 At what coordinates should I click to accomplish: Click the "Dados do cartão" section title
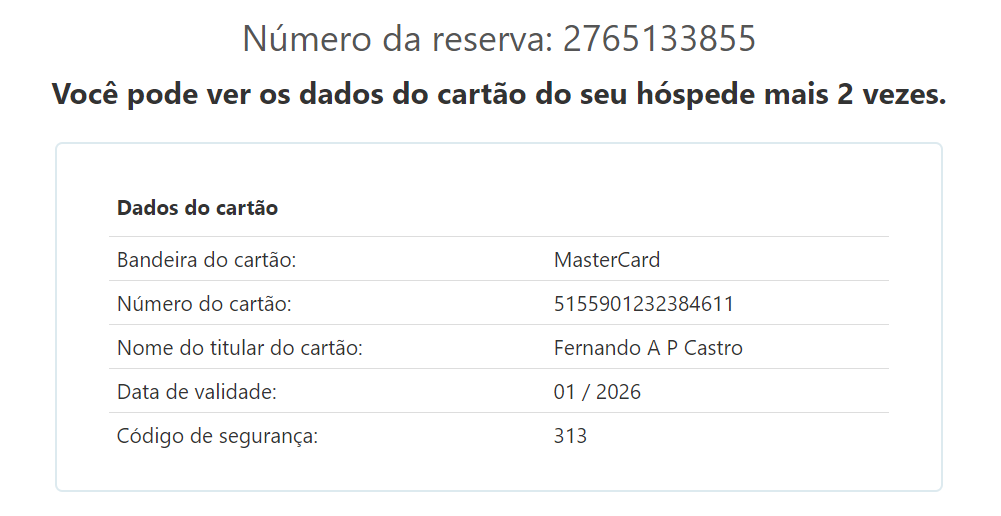click(x=197, y=208)
